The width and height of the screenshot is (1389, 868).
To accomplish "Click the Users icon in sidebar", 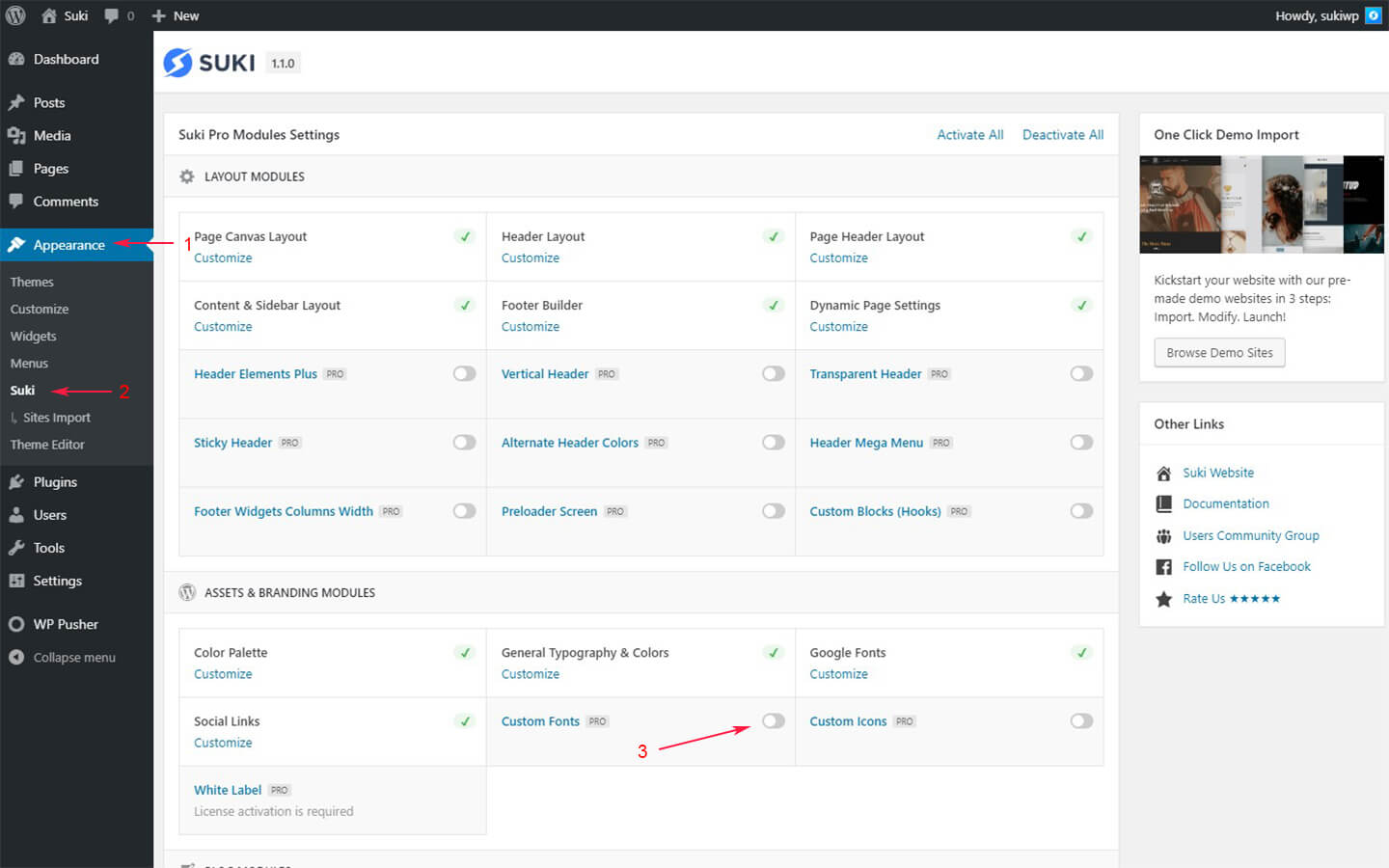I will pos(16,514).
